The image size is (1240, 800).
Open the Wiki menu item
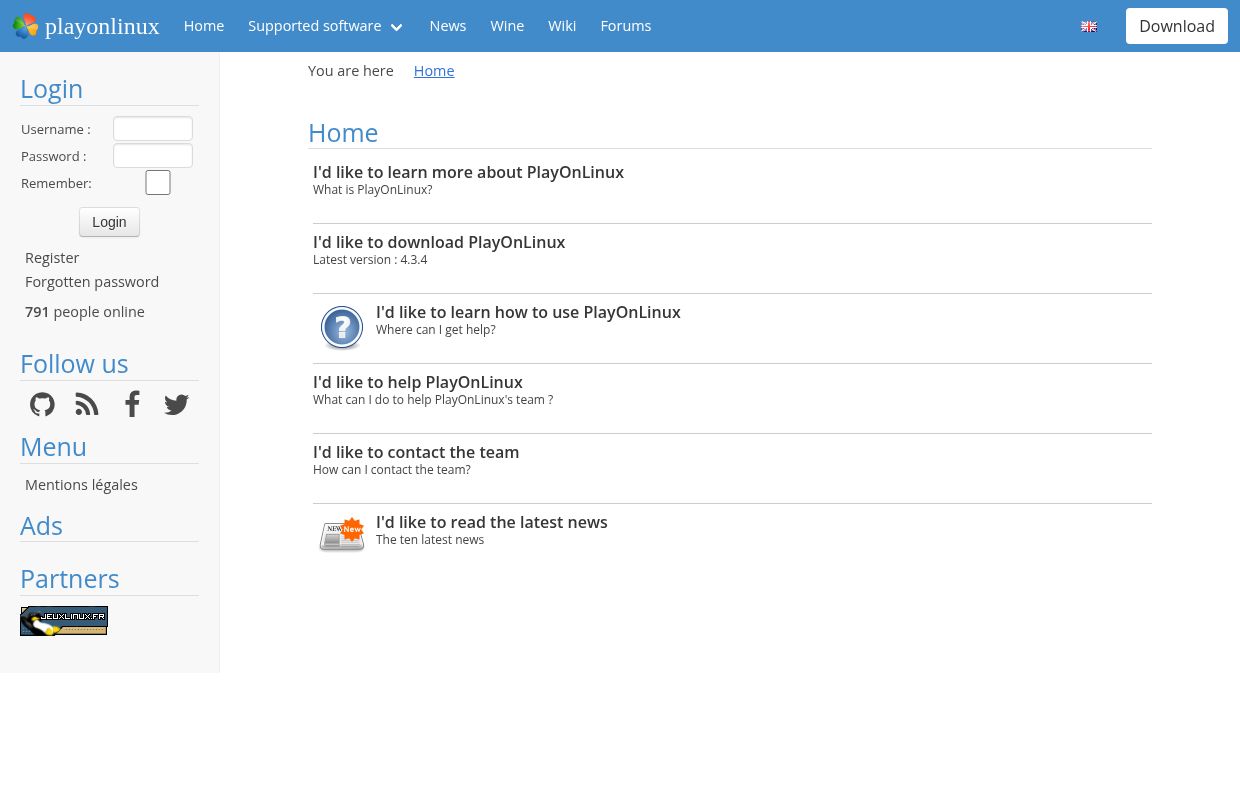click(562, 25)
